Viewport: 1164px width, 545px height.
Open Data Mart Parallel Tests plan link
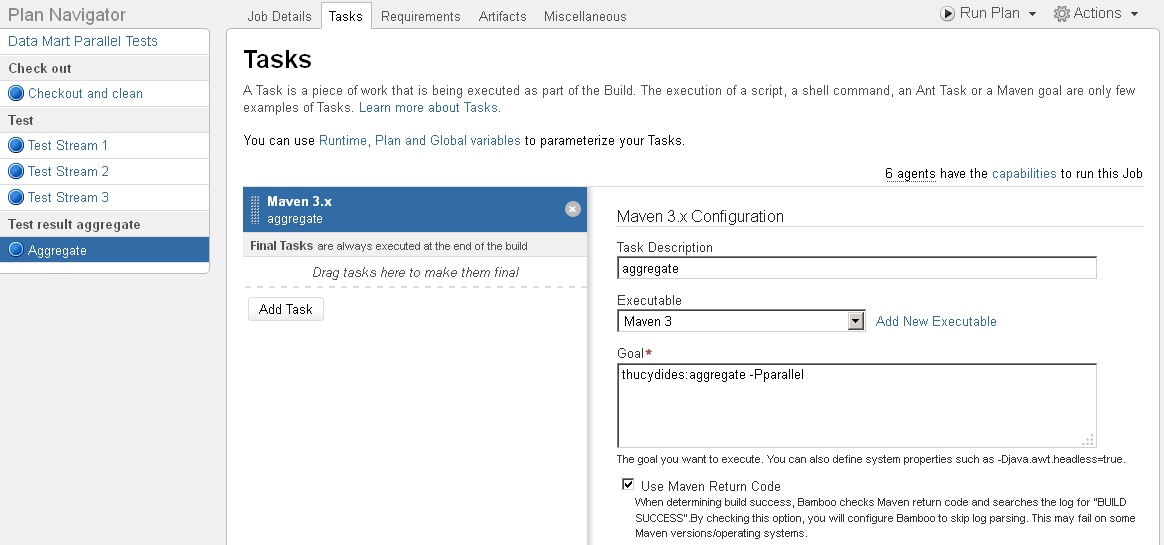82,42
